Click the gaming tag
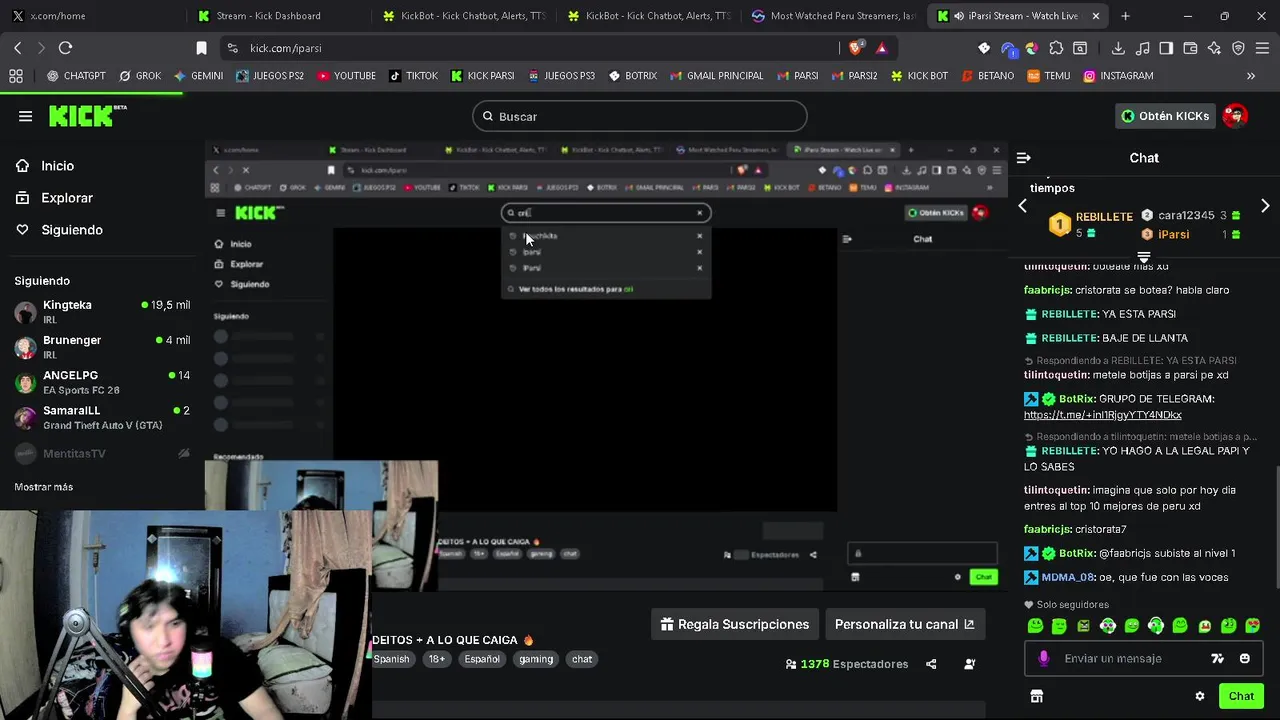Image resolution: width=1280 pixels, height=720 pixels. pyautogui.click(x=536, y=659)
